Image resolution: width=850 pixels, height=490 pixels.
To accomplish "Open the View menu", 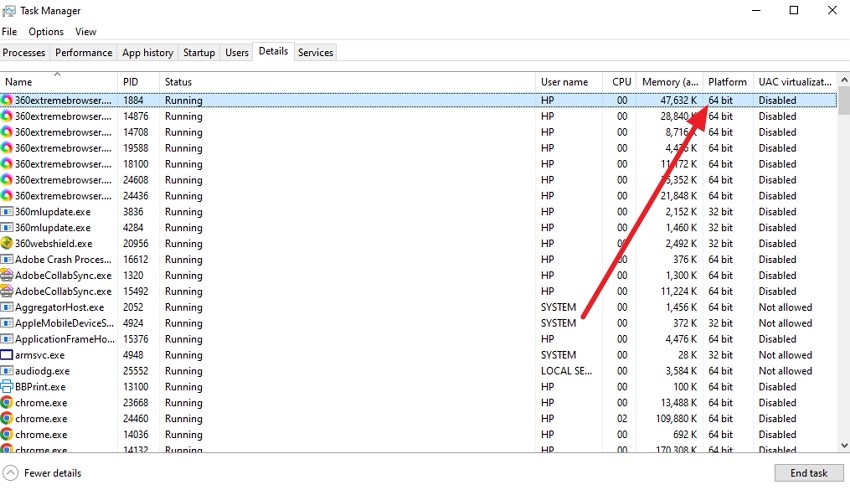I will coord(86,31).
